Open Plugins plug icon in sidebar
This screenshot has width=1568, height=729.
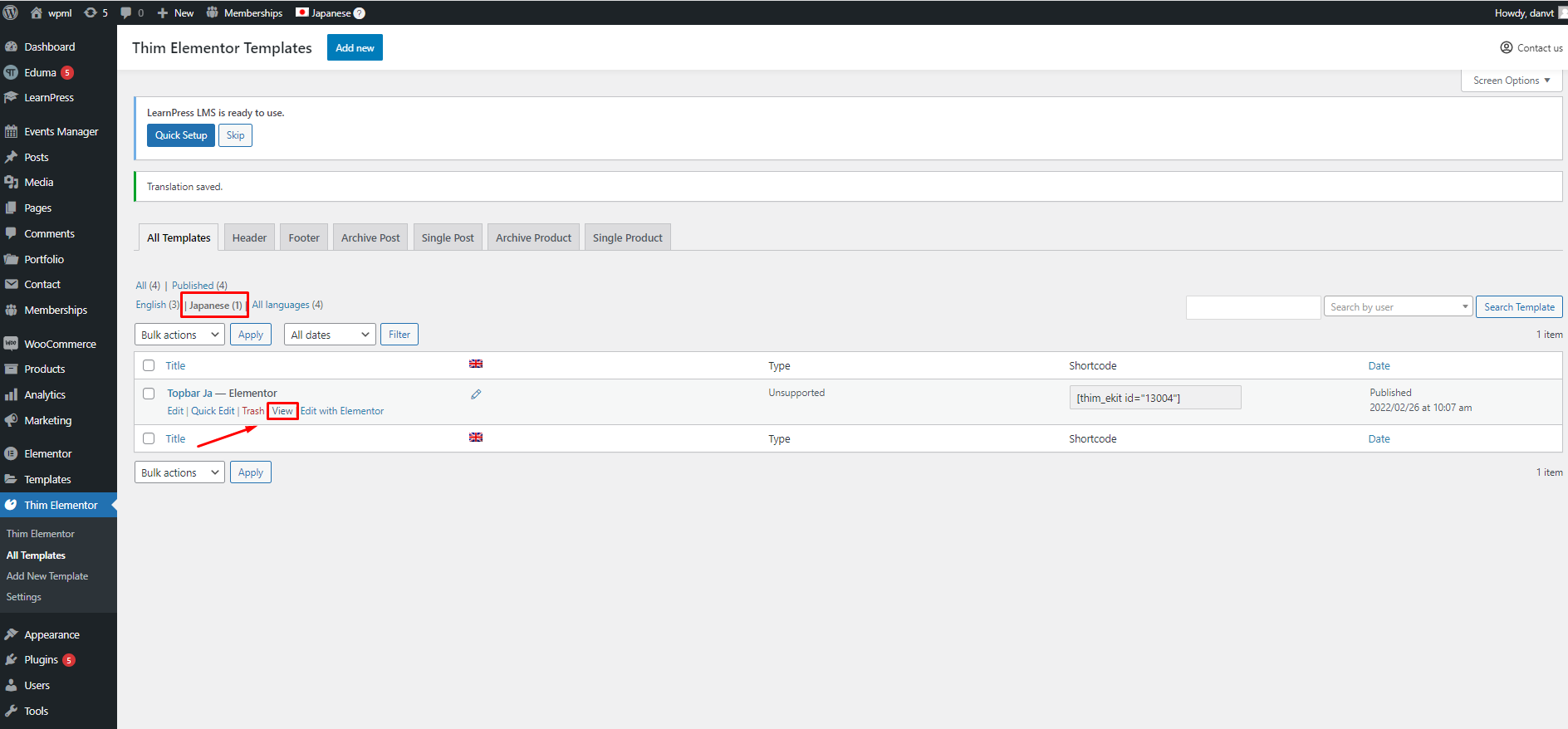tap(11, 659)
